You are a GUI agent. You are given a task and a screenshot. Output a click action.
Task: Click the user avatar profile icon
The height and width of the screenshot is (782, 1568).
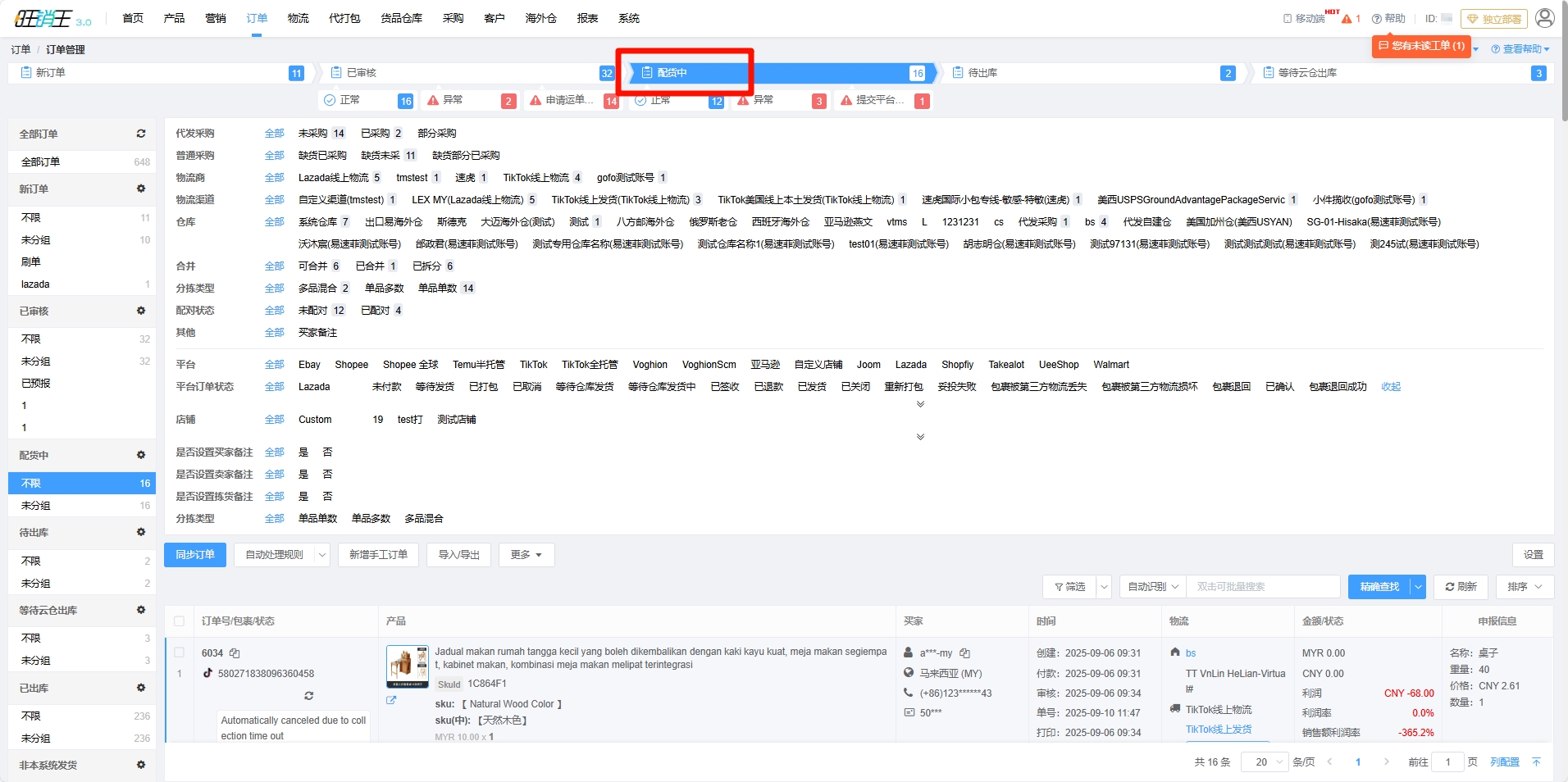pyautogui.click(x=1544, y=18)
